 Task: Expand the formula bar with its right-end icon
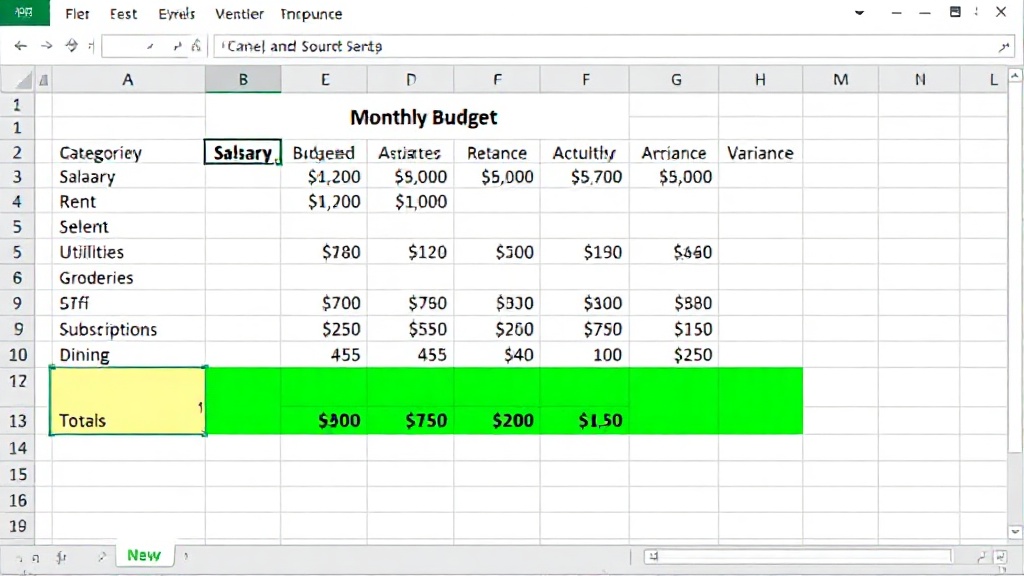[1004, 46]
